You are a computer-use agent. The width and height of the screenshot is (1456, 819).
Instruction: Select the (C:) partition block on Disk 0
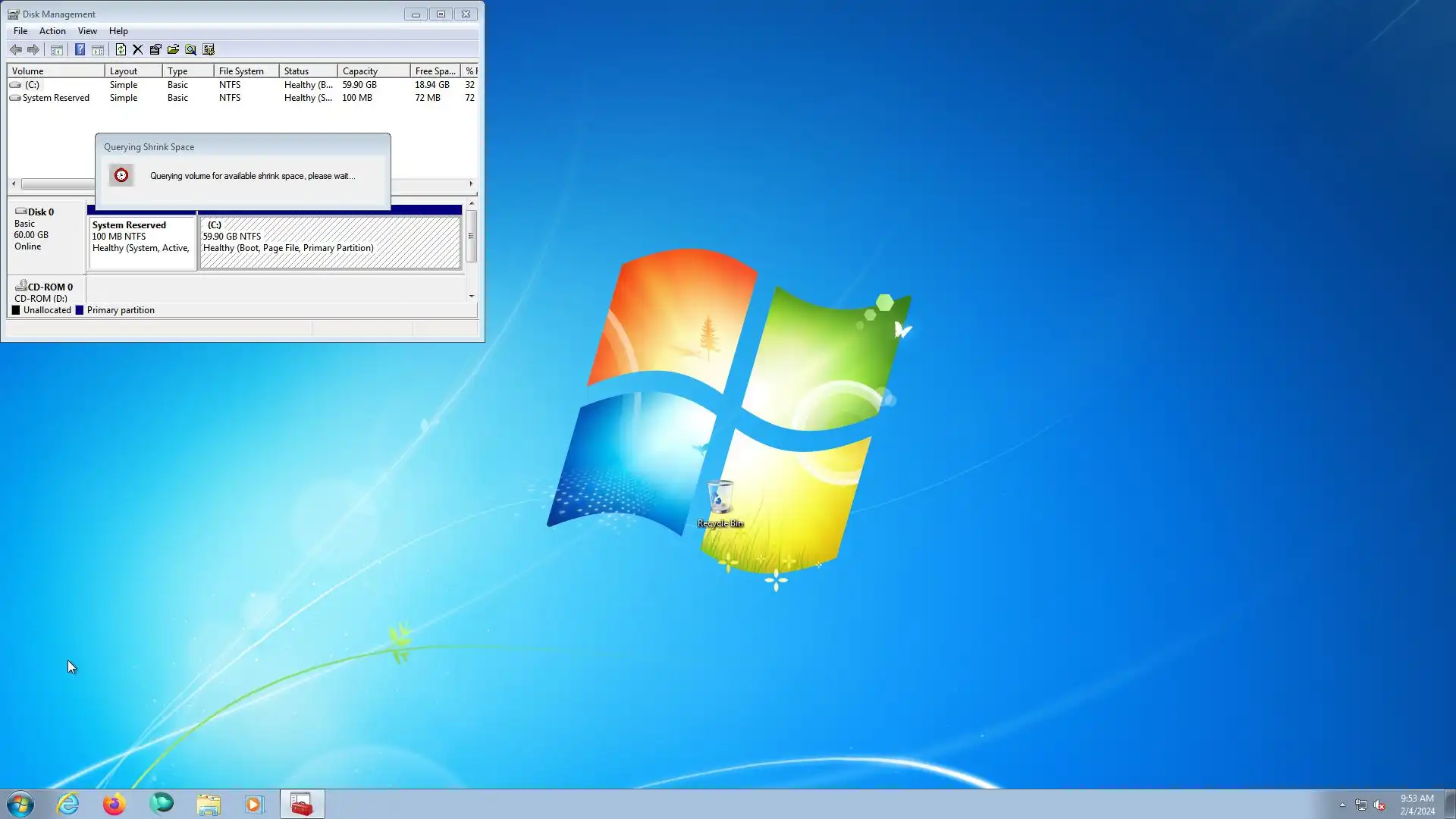(x=330, y=243)
